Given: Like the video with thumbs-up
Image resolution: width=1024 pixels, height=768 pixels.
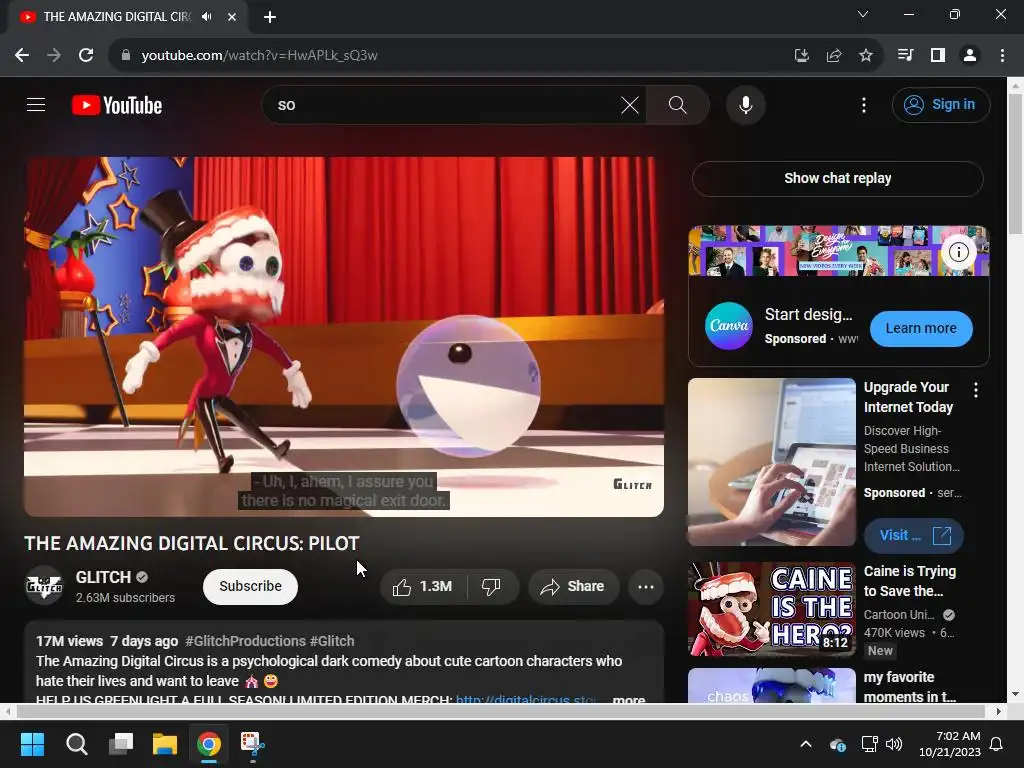Looking at the screenshot, I should 423,586.
